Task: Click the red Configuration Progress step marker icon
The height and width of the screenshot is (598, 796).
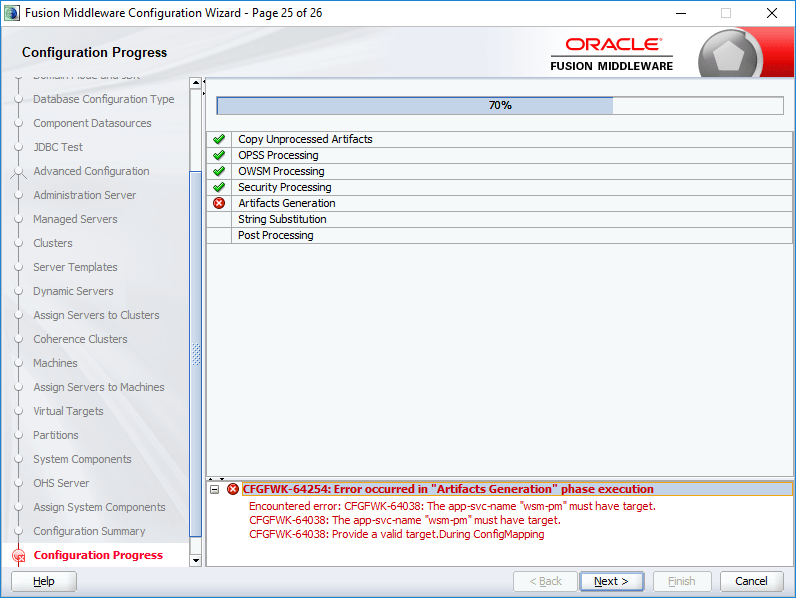Action: 19,556
